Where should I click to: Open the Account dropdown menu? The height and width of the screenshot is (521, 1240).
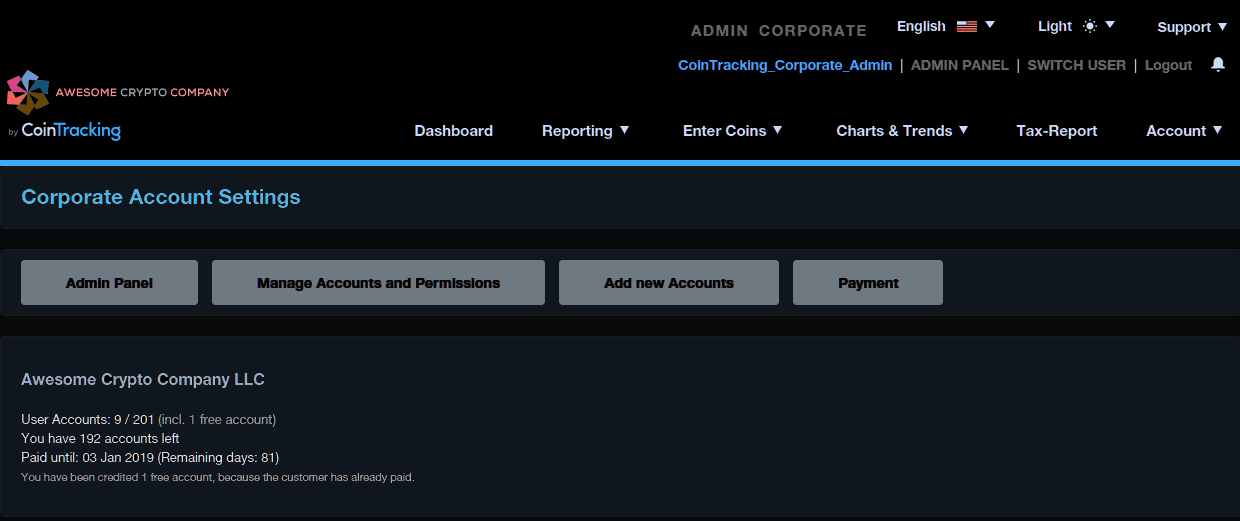click(1184, 131)
